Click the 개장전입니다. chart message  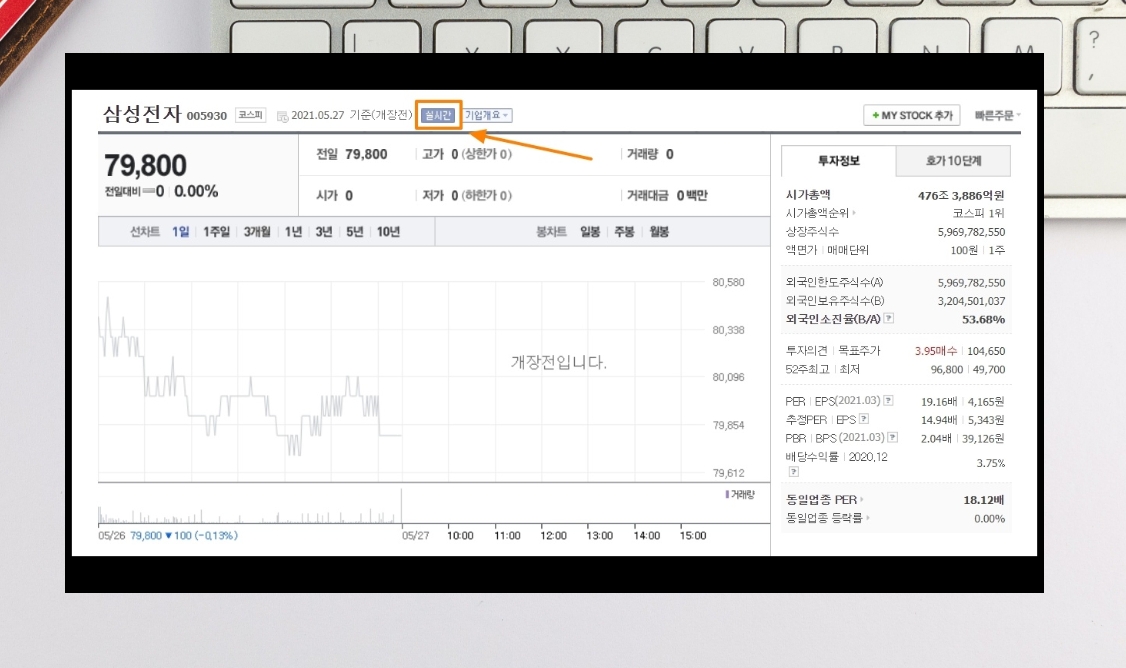pyautogui.click(x=559, y=362)
